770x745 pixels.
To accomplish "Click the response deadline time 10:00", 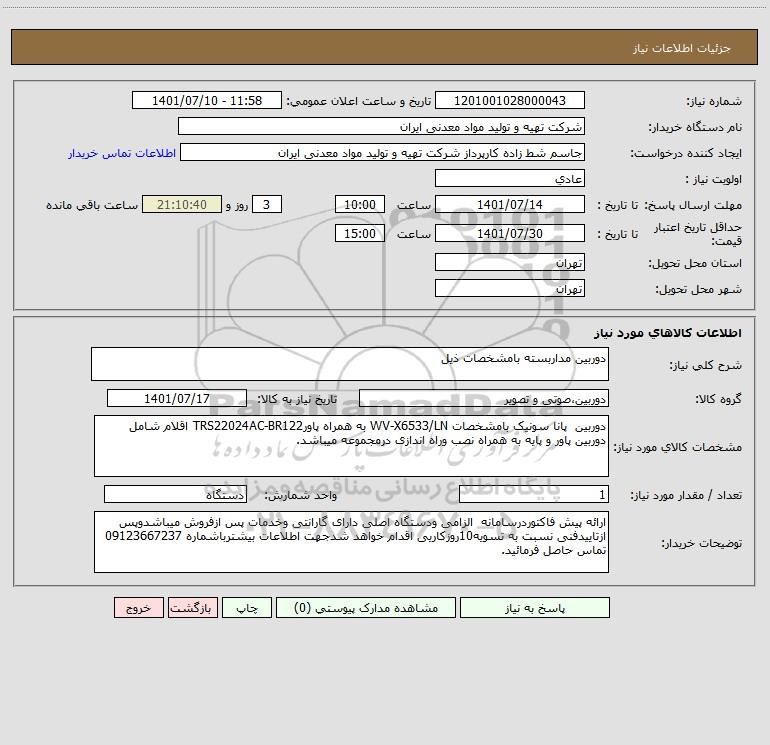I will pos(359,204).
